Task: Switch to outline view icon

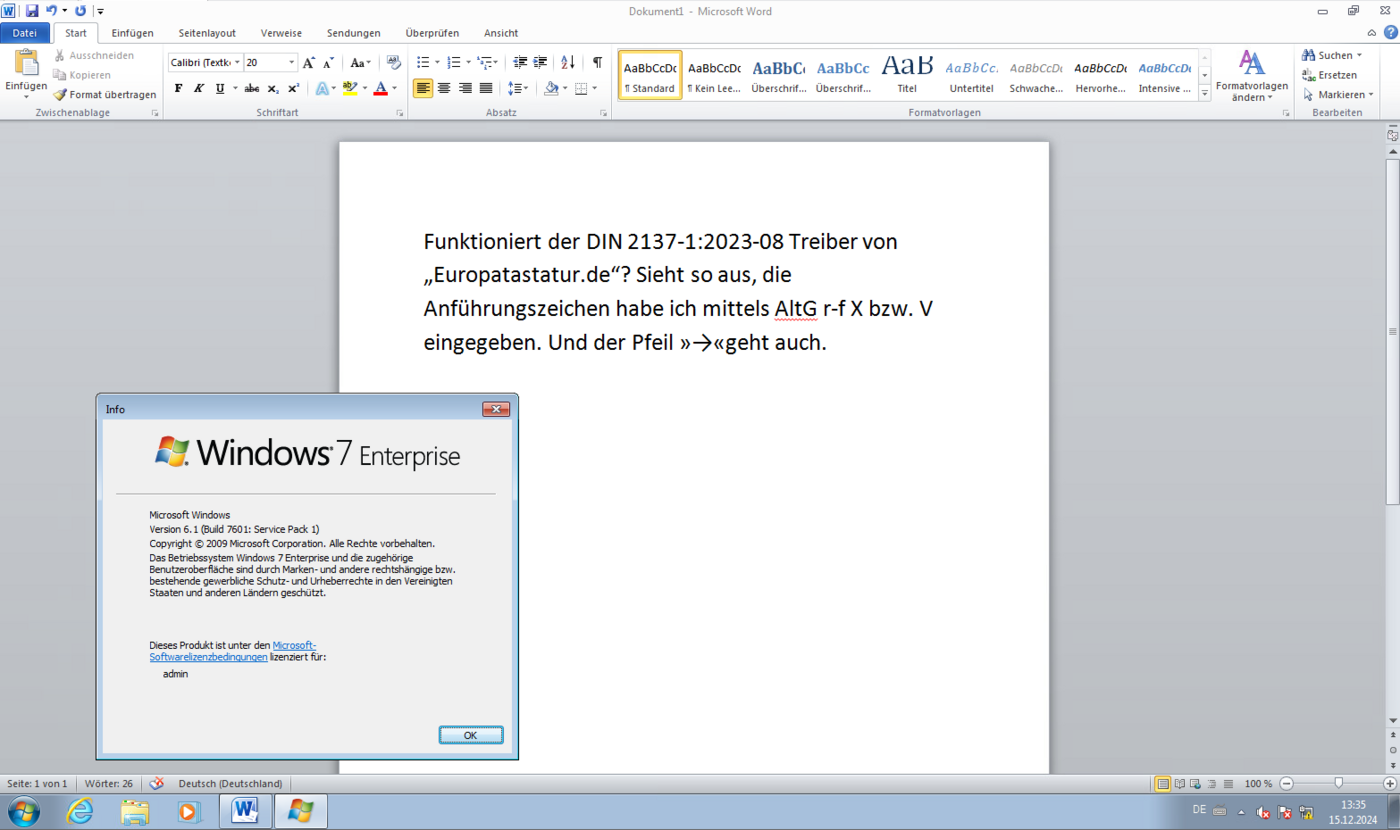Action: tap(1212, 783)
